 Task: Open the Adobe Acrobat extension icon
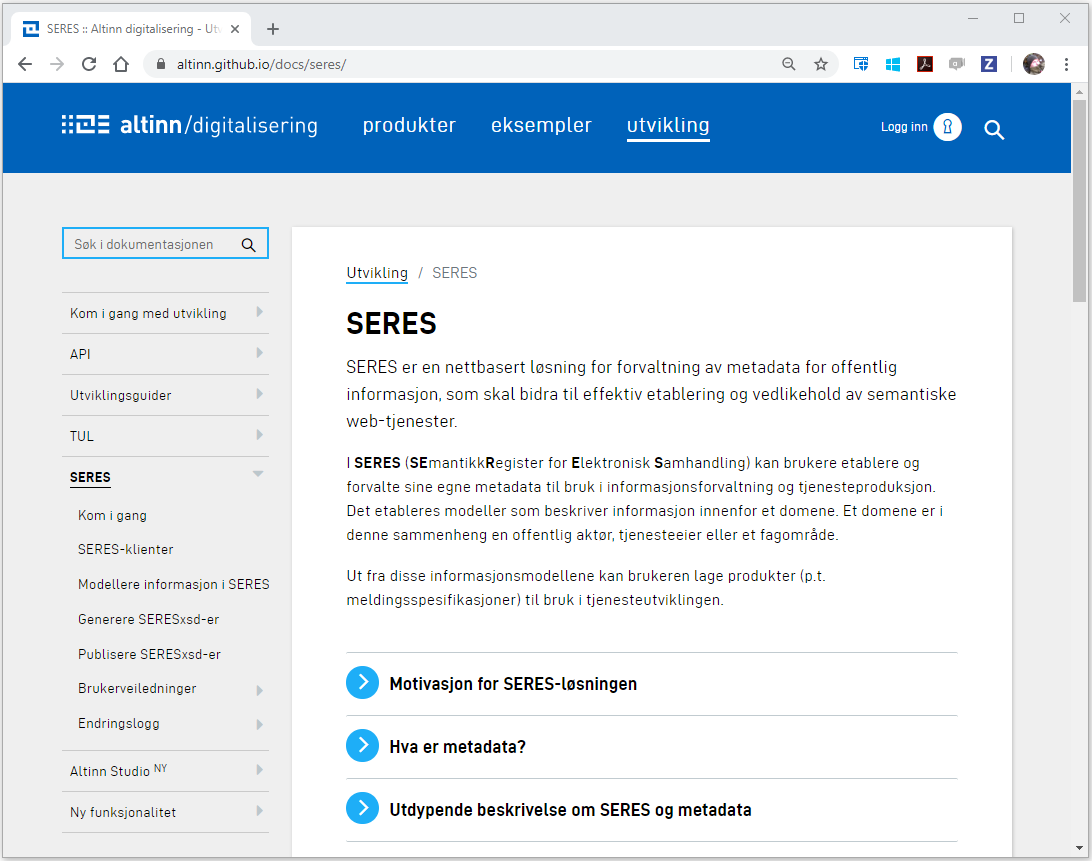tap(925, 64)
